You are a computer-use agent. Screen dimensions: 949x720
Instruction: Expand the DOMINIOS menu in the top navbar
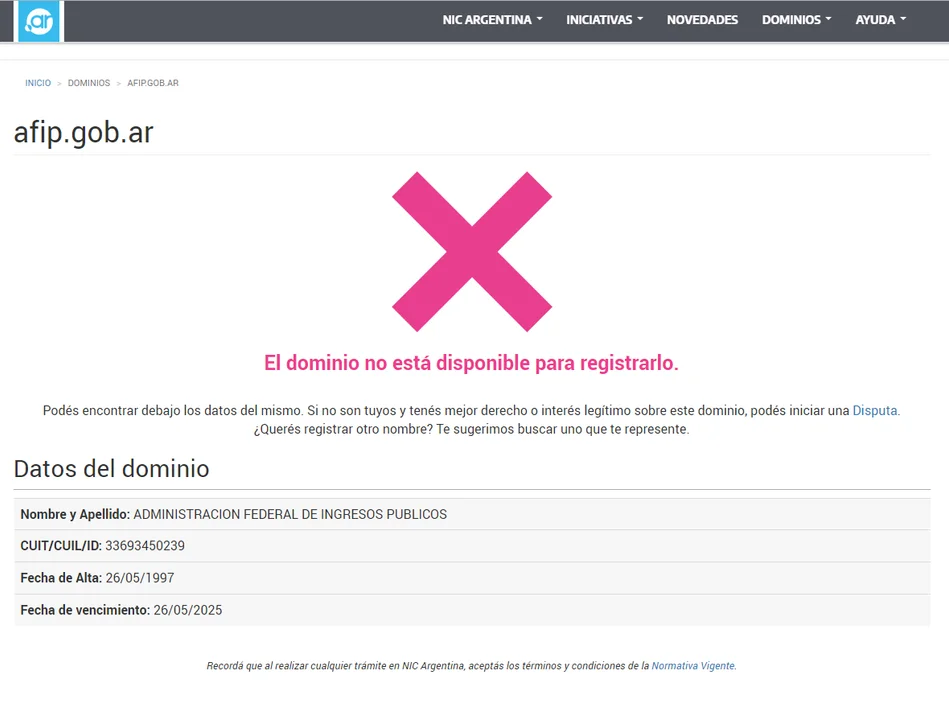pyautogui.click(x=796, y=20)
